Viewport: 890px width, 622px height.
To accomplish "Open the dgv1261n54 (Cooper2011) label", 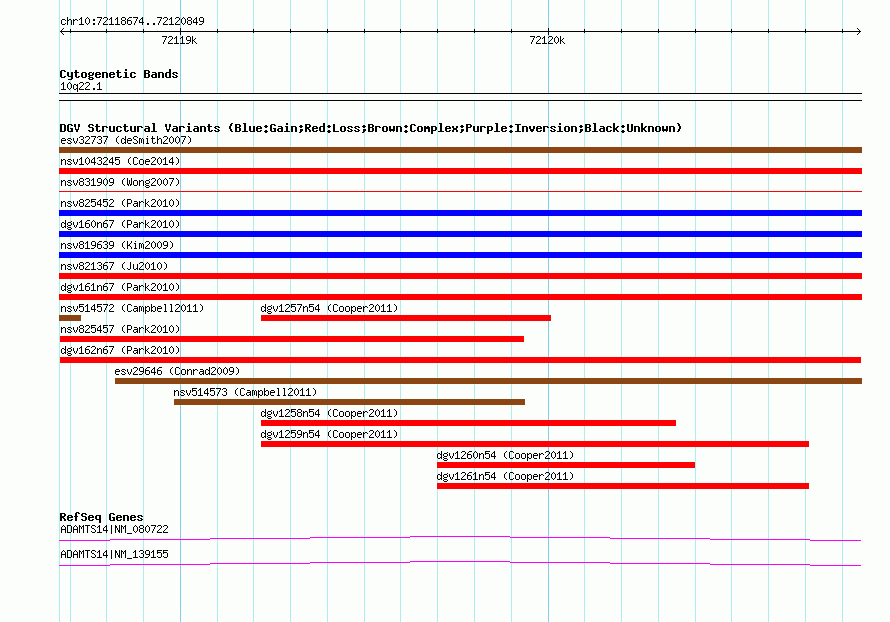I will 505,476.
